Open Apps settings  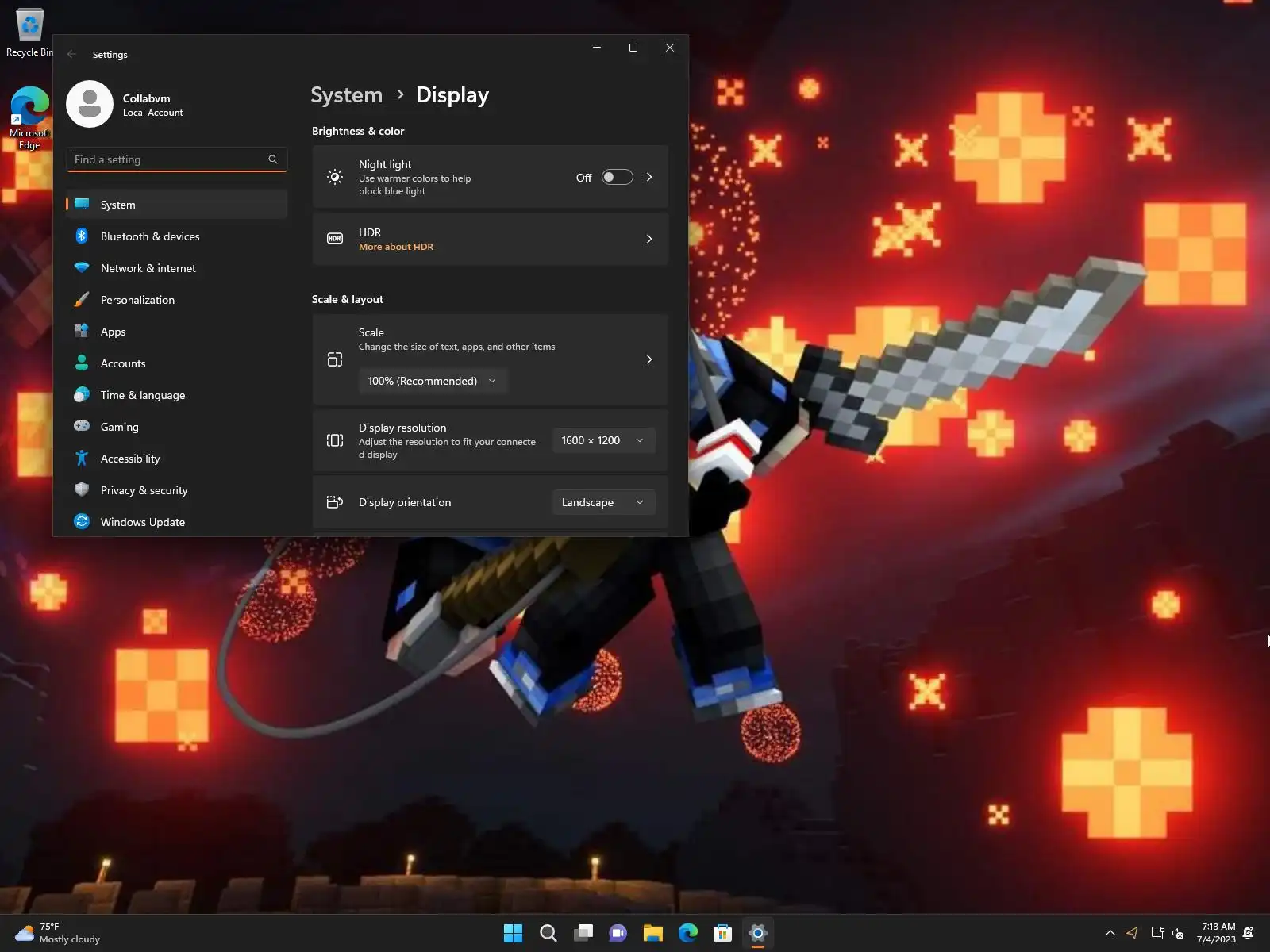pos(176,332)
